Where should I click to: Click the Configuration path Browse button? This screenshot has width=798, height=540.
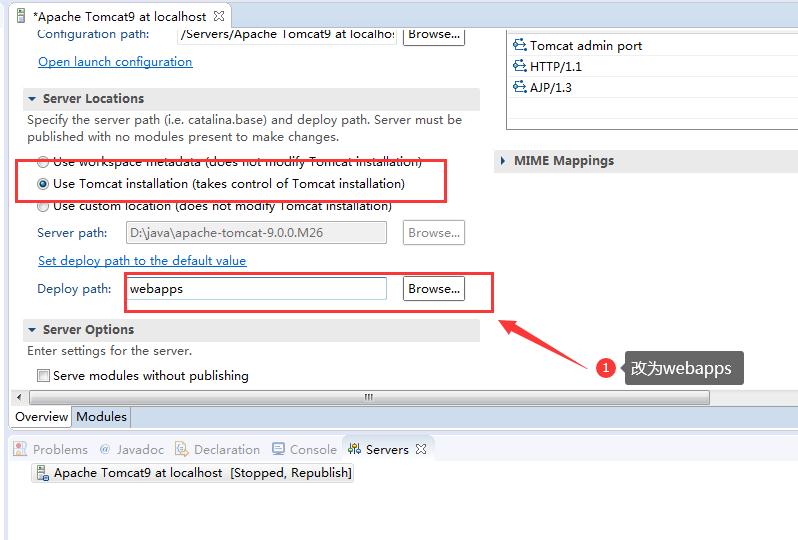click(x=434, y=36)
